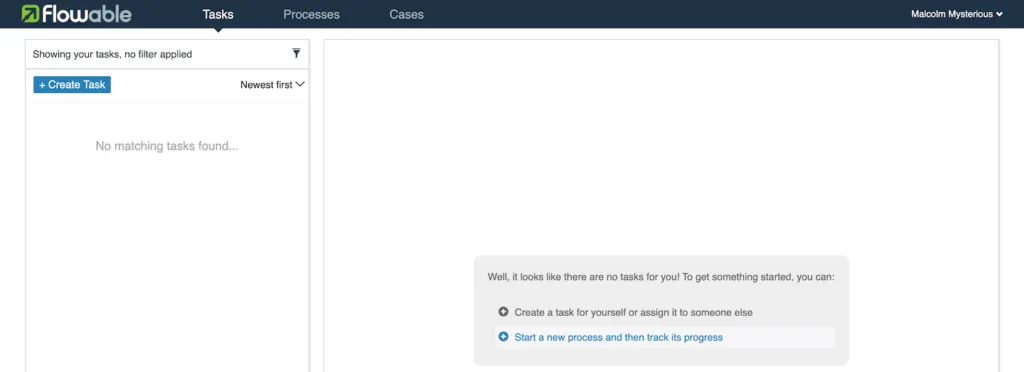Go to the Cases tab
1024x372 pixels.
click(x=406, y=14)
